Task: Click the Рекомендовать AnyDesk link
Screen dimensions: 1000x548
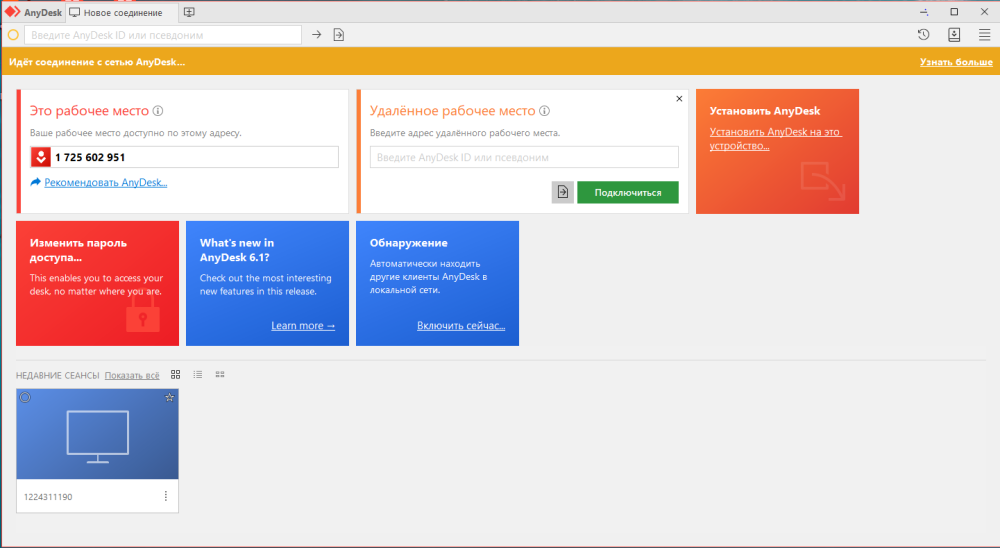Action: pos(106,182)
